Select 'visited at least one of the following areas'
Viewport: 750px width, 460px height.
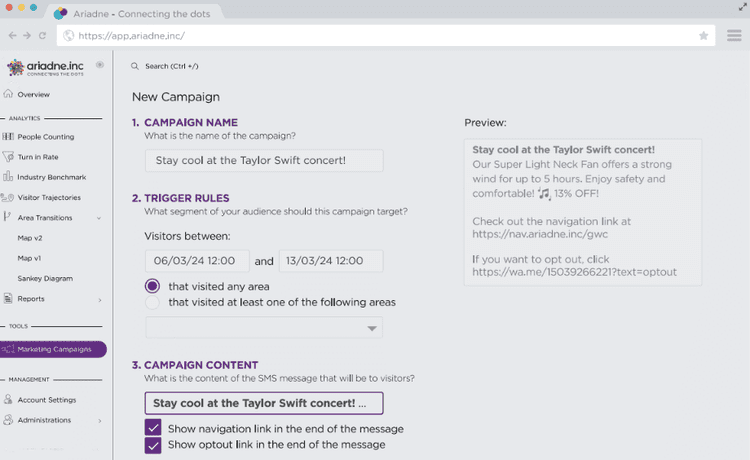tap(153, 302)
